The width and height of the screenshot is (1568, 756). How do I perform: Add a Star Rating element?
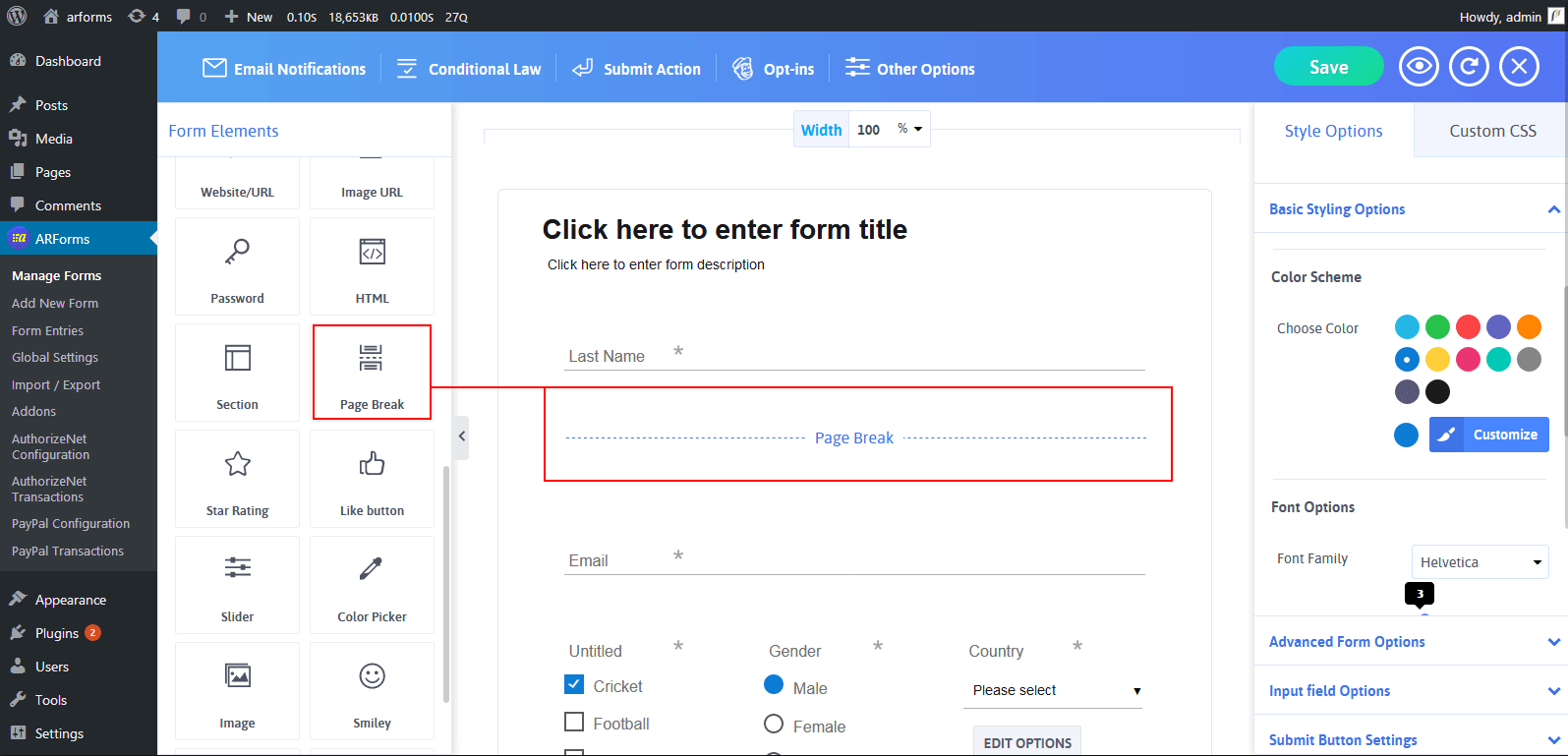coord(237,479)
